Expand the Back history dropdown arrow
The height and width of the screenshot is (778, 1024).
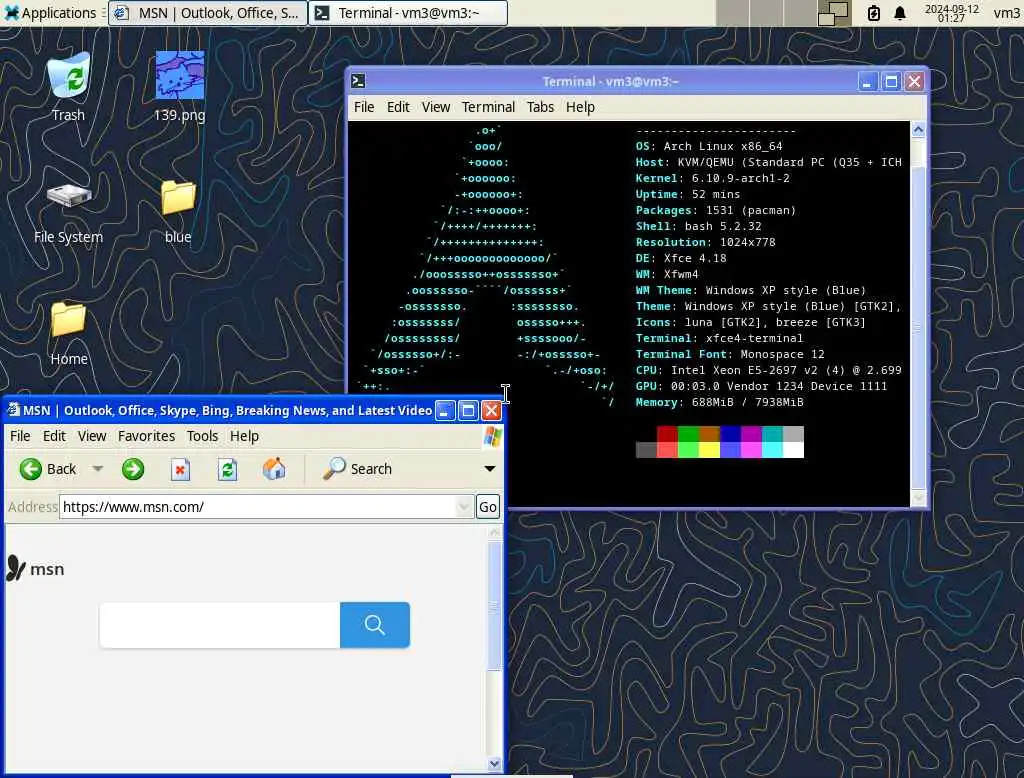[x=97, y=468]
